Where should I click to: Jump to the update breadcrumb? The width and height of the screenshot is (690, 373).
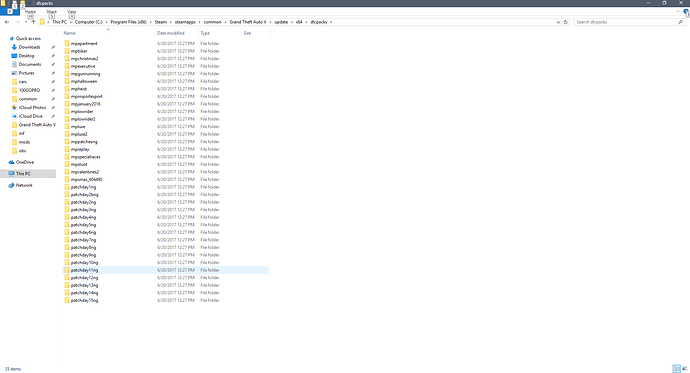click(x=281, y=22)
